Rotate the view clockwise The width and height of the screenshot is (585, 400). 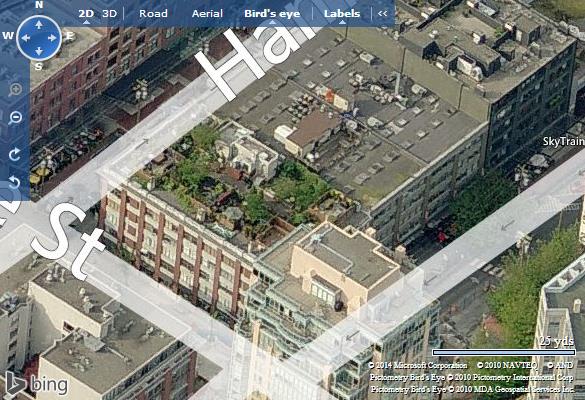pos(15,154)
